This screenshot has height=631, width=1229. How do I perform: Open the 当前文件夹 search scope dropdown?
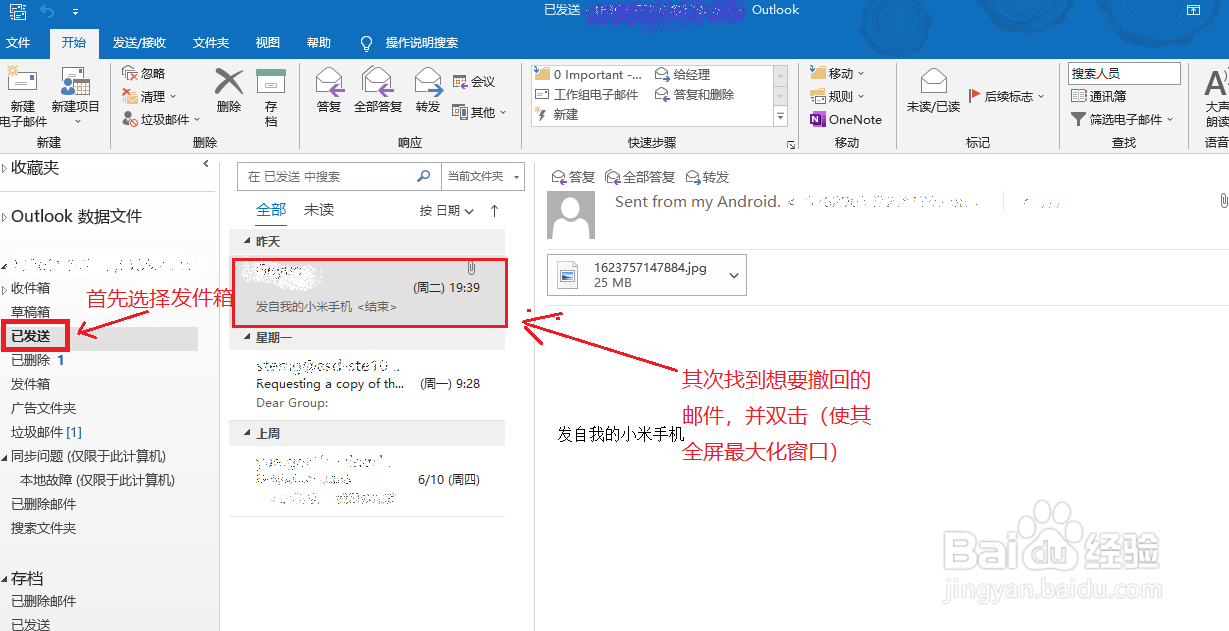click(x=482, y=176)
